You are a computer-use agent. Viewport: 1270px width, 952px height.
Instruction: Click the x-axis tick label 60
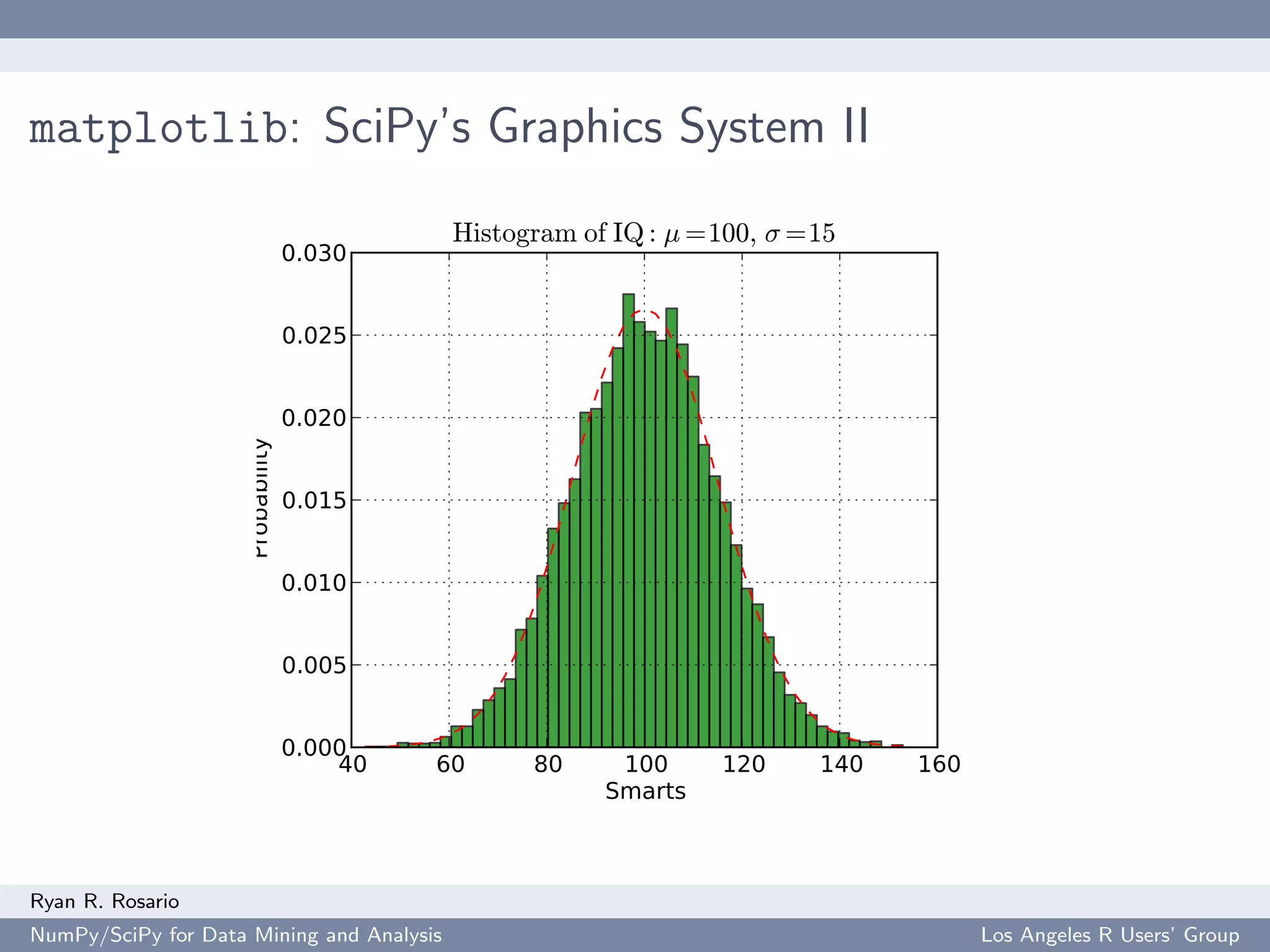click(450, 764)
